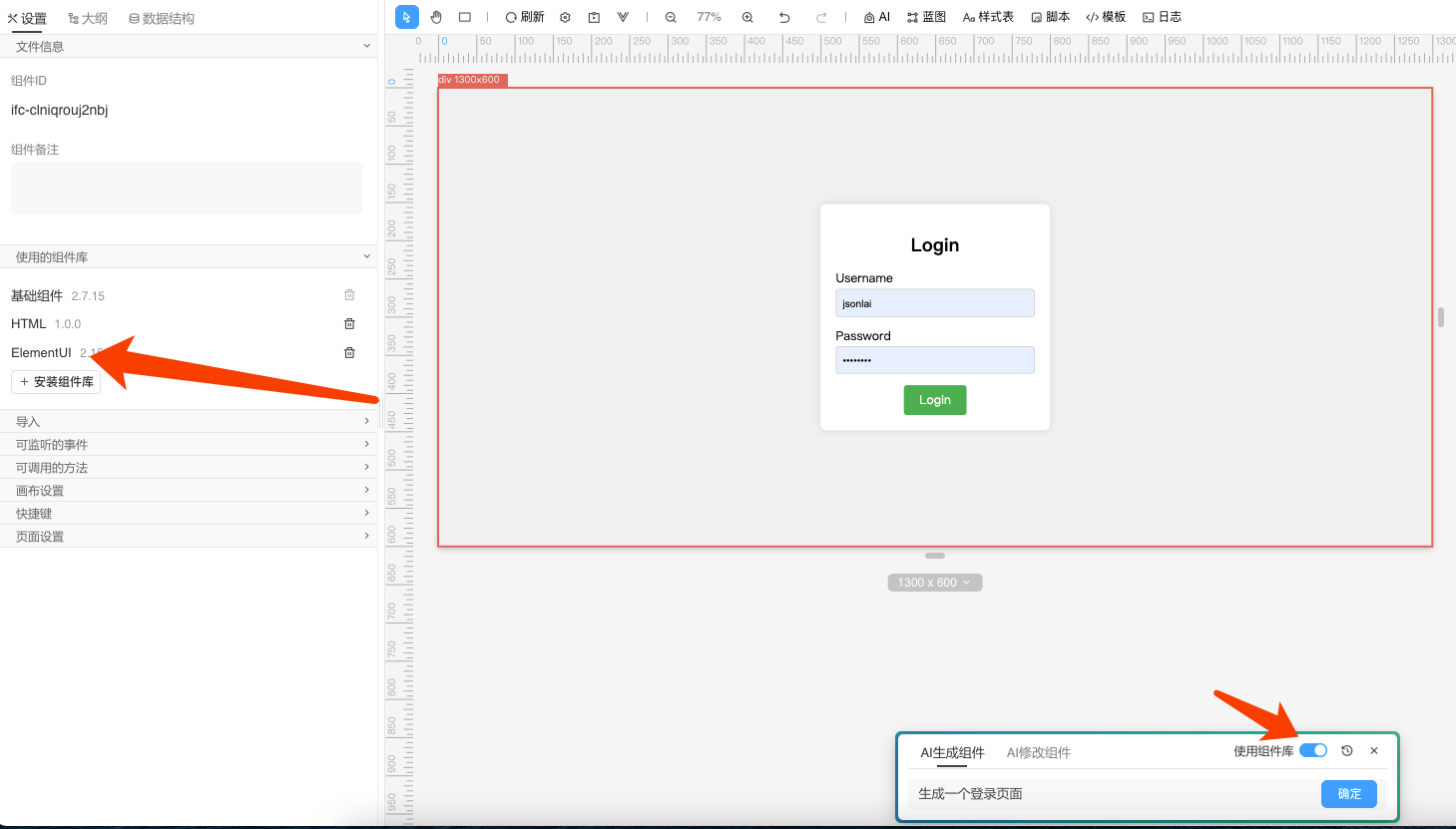Select the rectangle frame tool
Viewport: 1456px width, 829px height.
465,17
